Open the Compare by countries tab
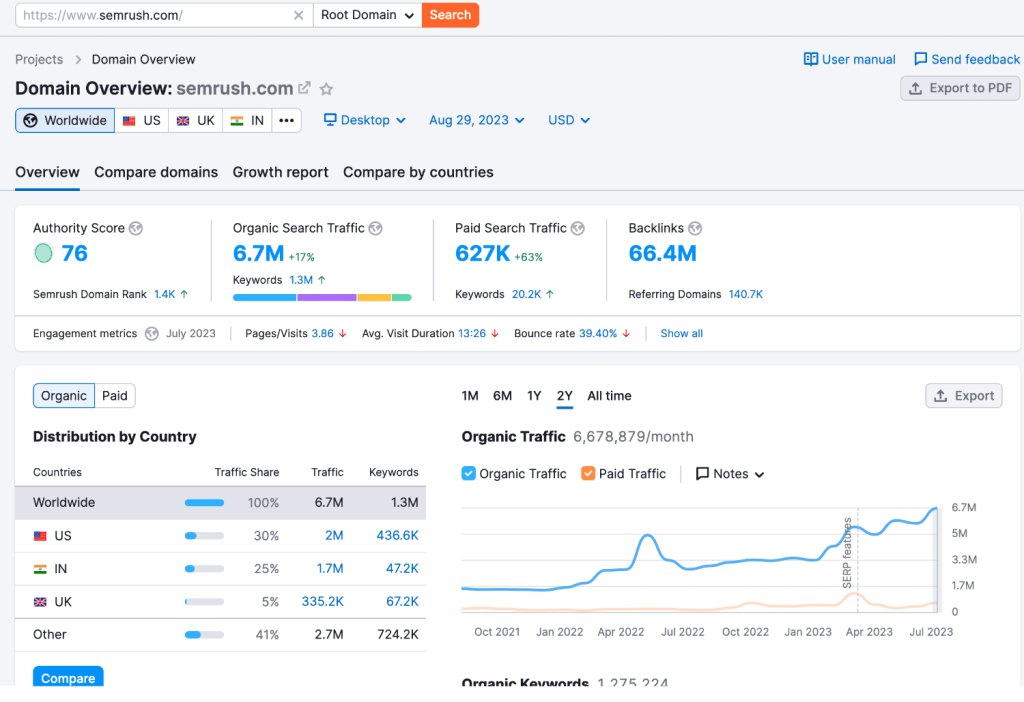 (x=419, y=172)
